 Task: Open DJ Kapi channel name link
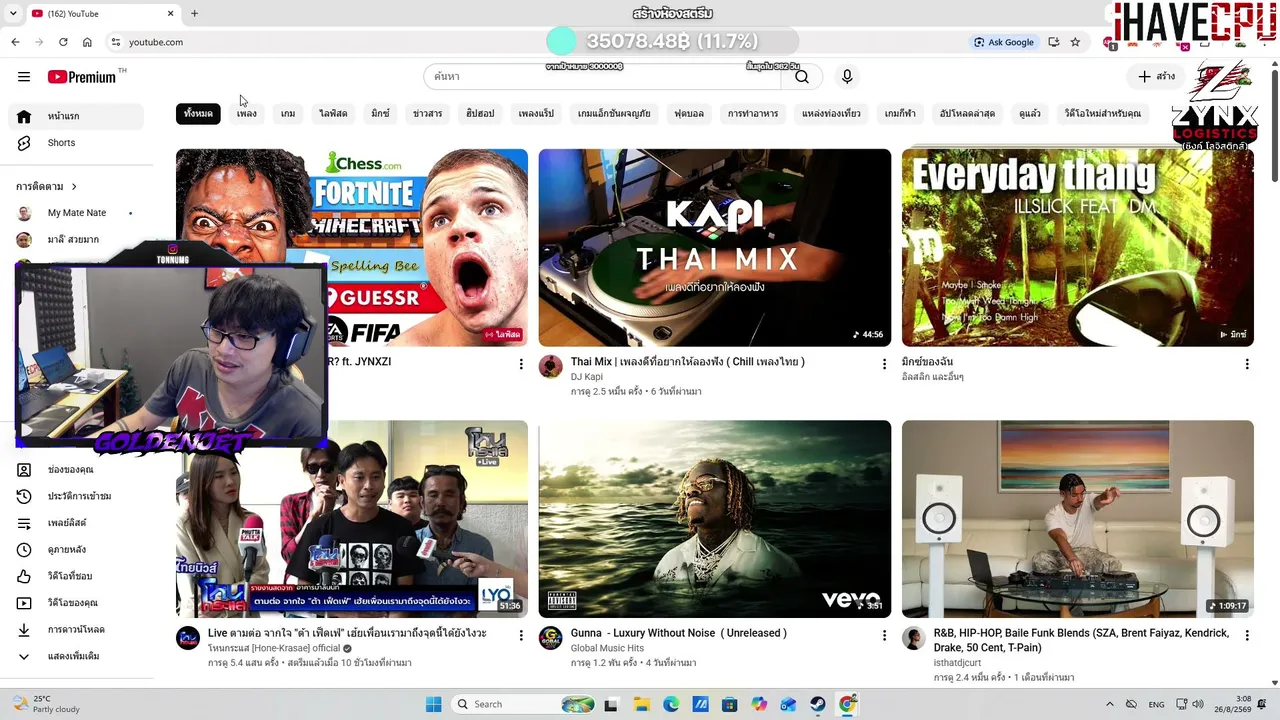coord(587,377)
